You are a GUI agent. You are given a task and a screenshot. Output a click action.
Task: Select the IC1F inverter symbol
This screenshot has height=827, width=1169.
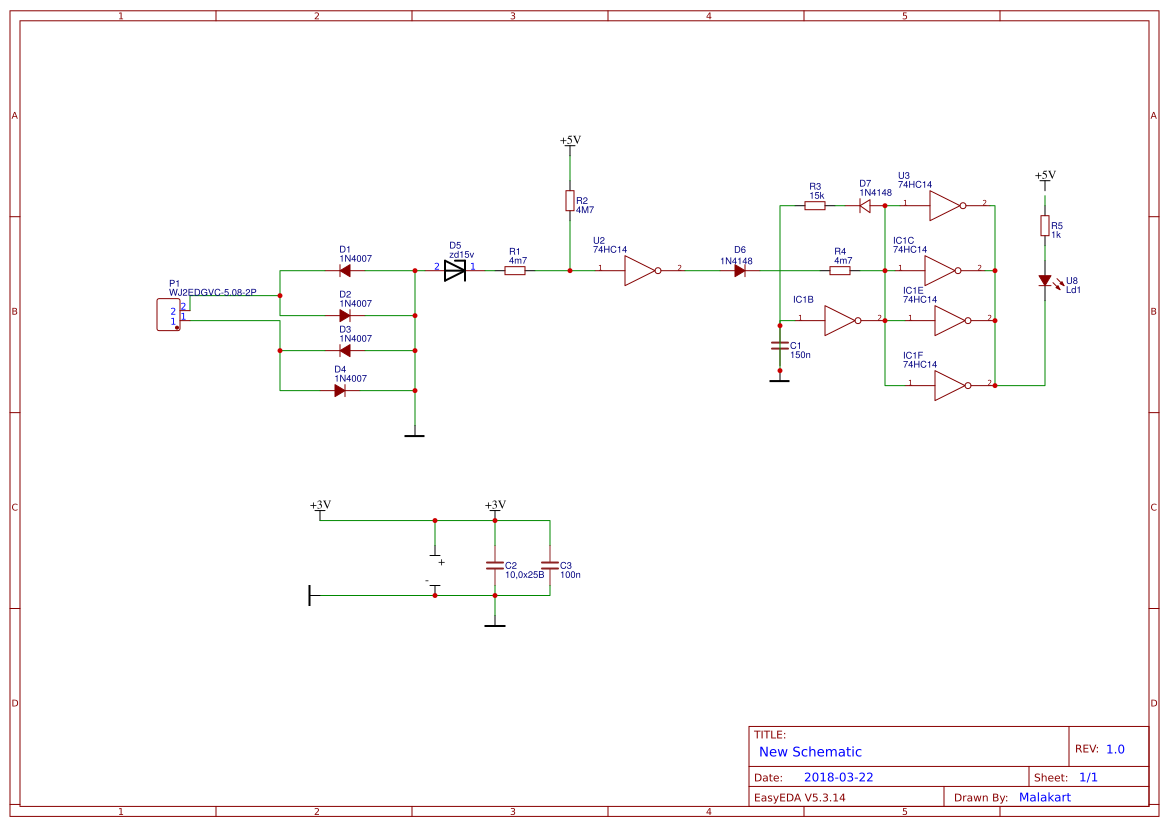[x=951, y=386]
